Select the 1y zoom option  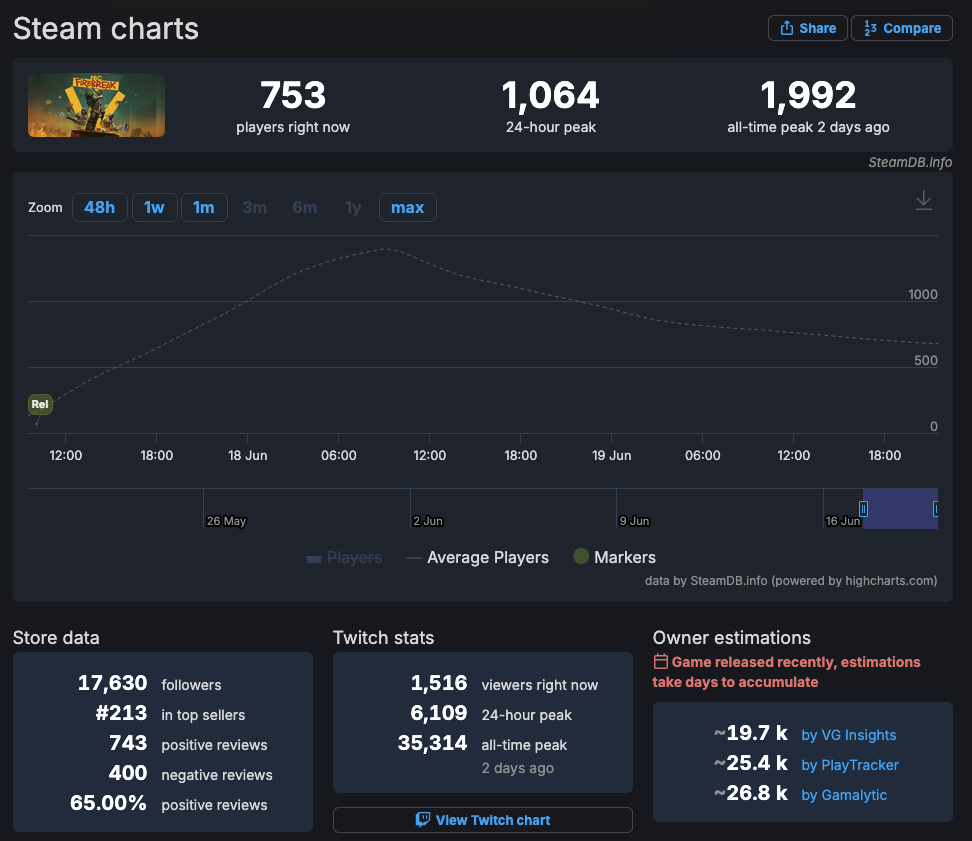[x=353, y=207]
